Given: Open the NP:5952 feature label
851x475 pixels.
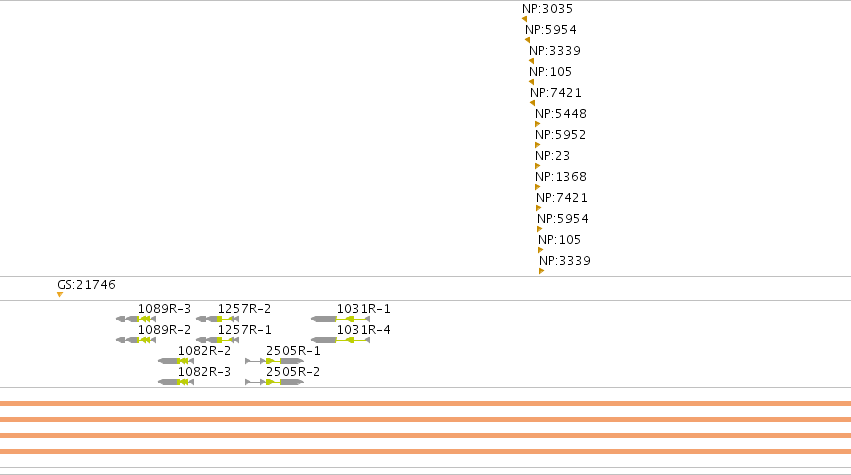Looking at the screenshot, I should pyautogui.click(x=561, y=135).
